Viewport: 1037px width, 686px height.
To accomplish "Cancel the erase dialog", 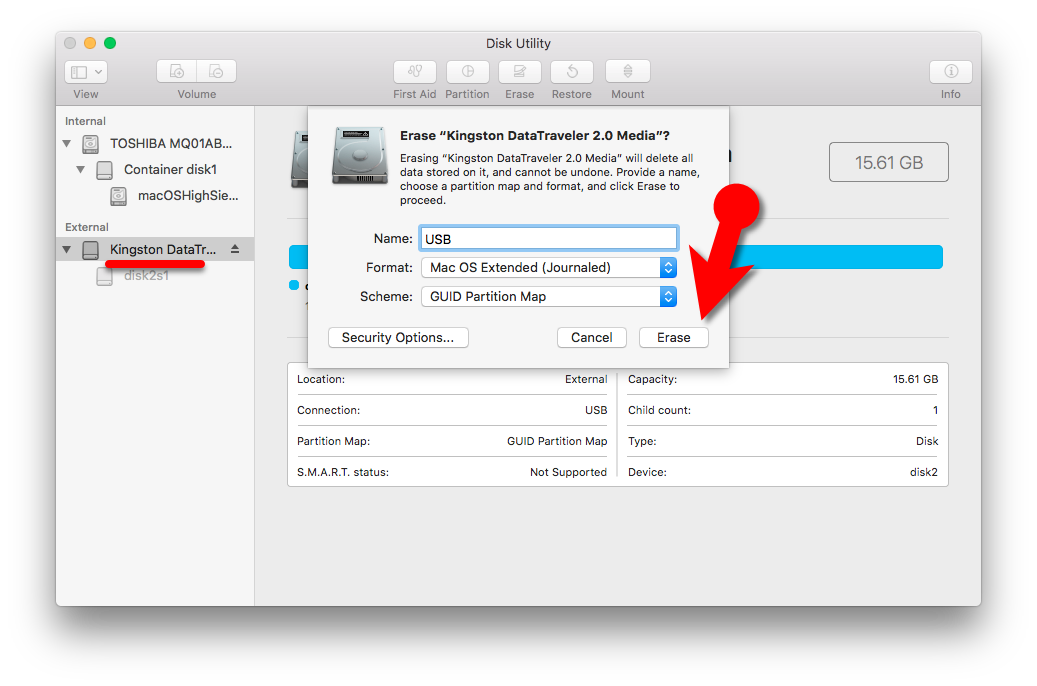I will [591, 337].
